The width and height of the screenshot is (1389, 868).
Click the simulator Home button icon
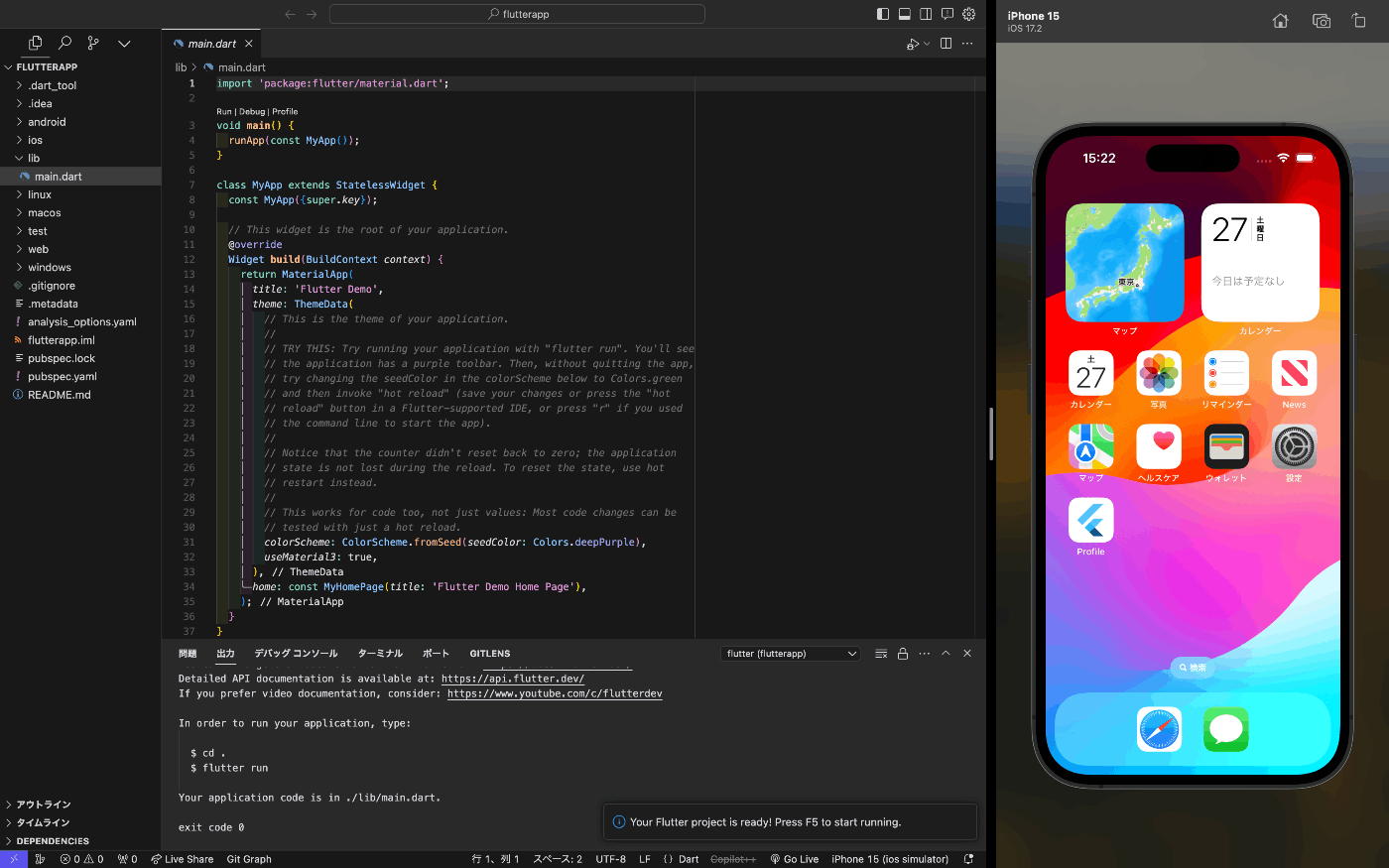[1281, 21]
